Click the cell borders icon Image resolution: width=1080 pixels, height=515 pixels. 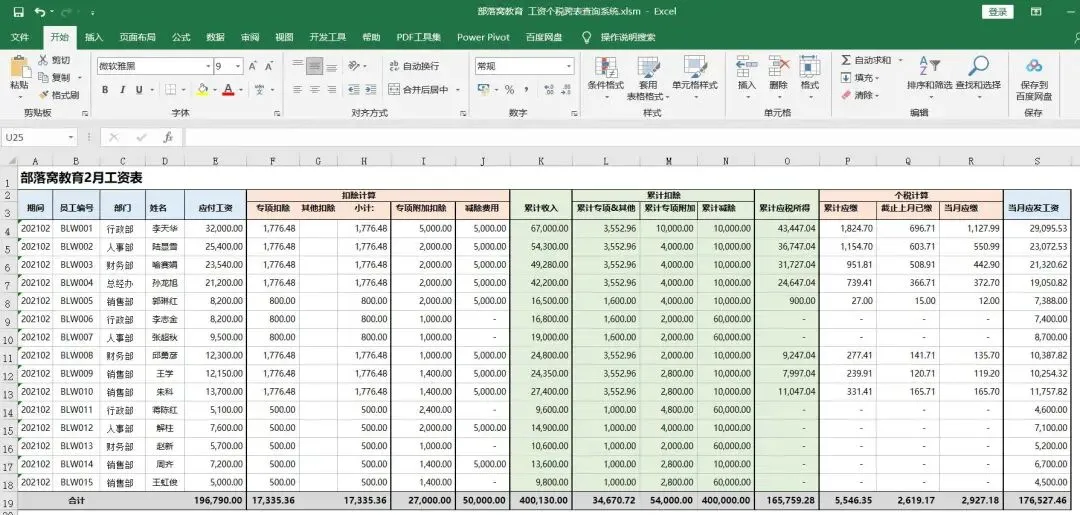169,90
